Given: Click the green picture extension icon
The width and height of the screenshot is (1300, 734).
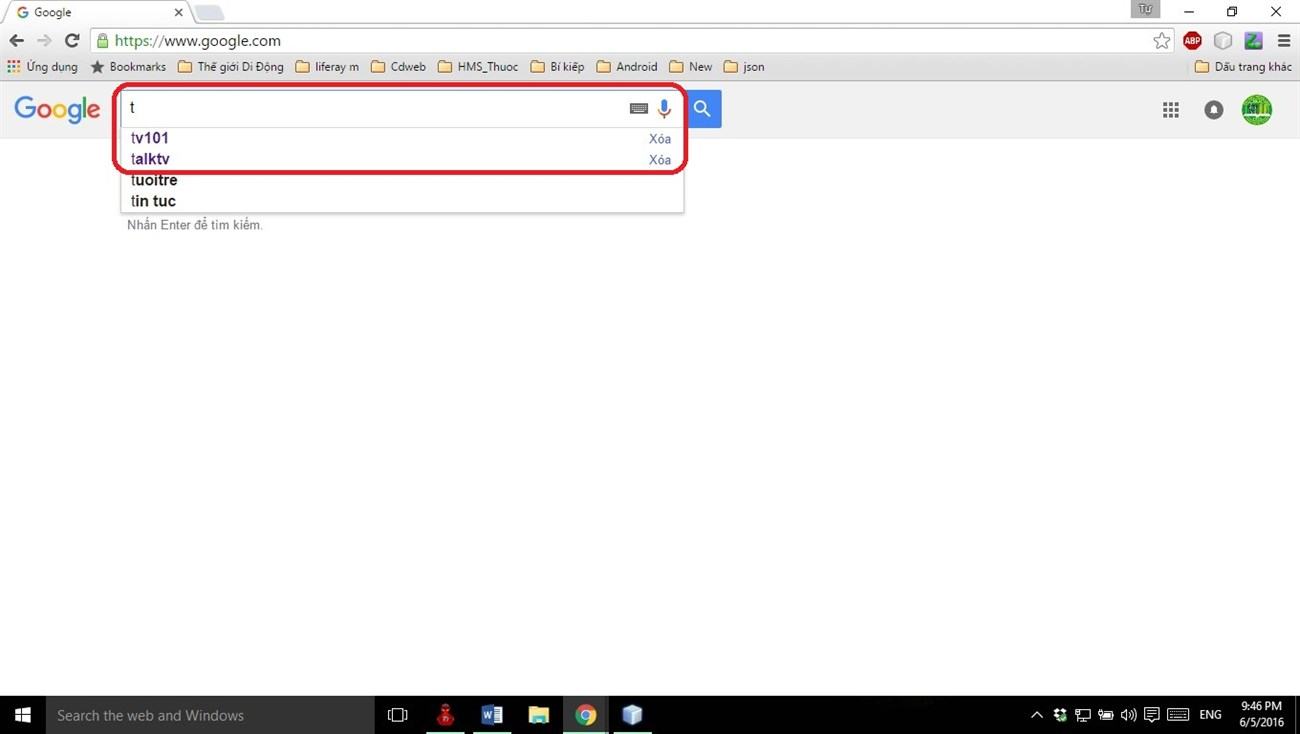Looking at the screenshot, I should pyautogui.click(x=1253, y=41).
